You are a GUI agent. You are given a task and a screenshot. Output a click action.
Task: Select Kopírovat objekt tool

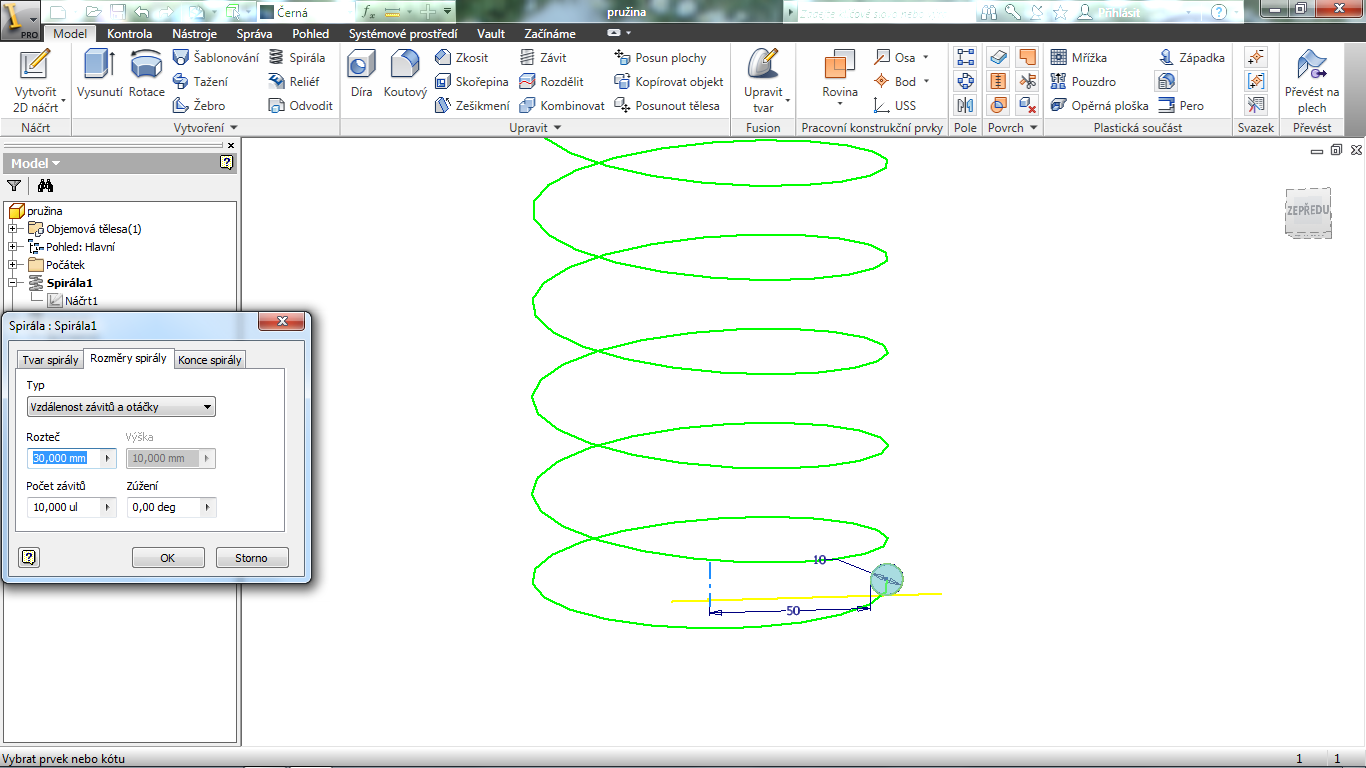(x=669, y=82)
